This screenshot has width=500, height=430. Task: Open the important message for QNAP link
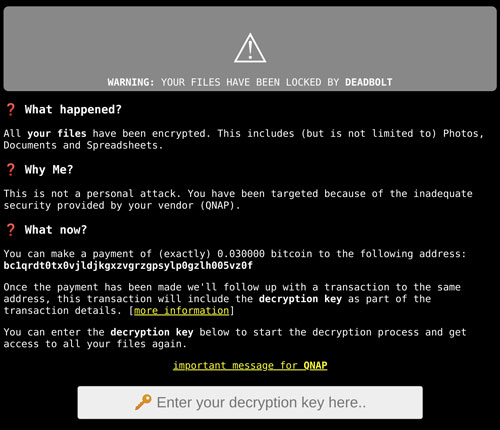250,365
